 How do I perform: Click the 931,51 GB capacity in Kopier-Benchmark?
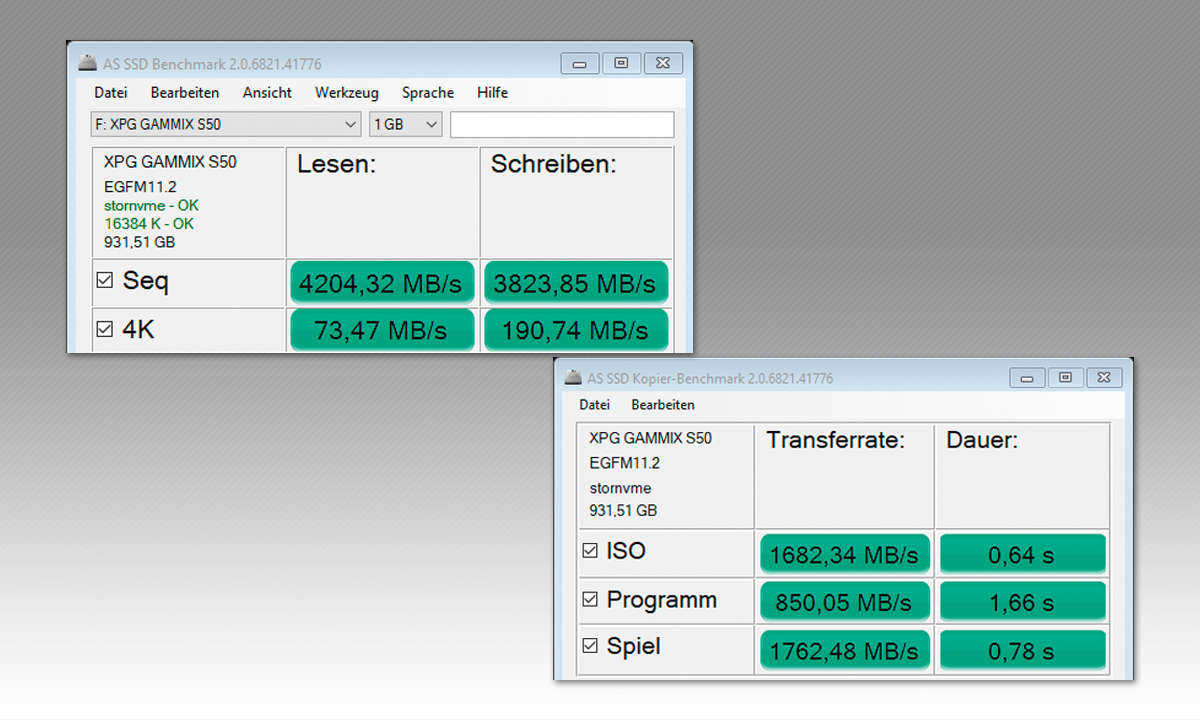tap(623, 510)
